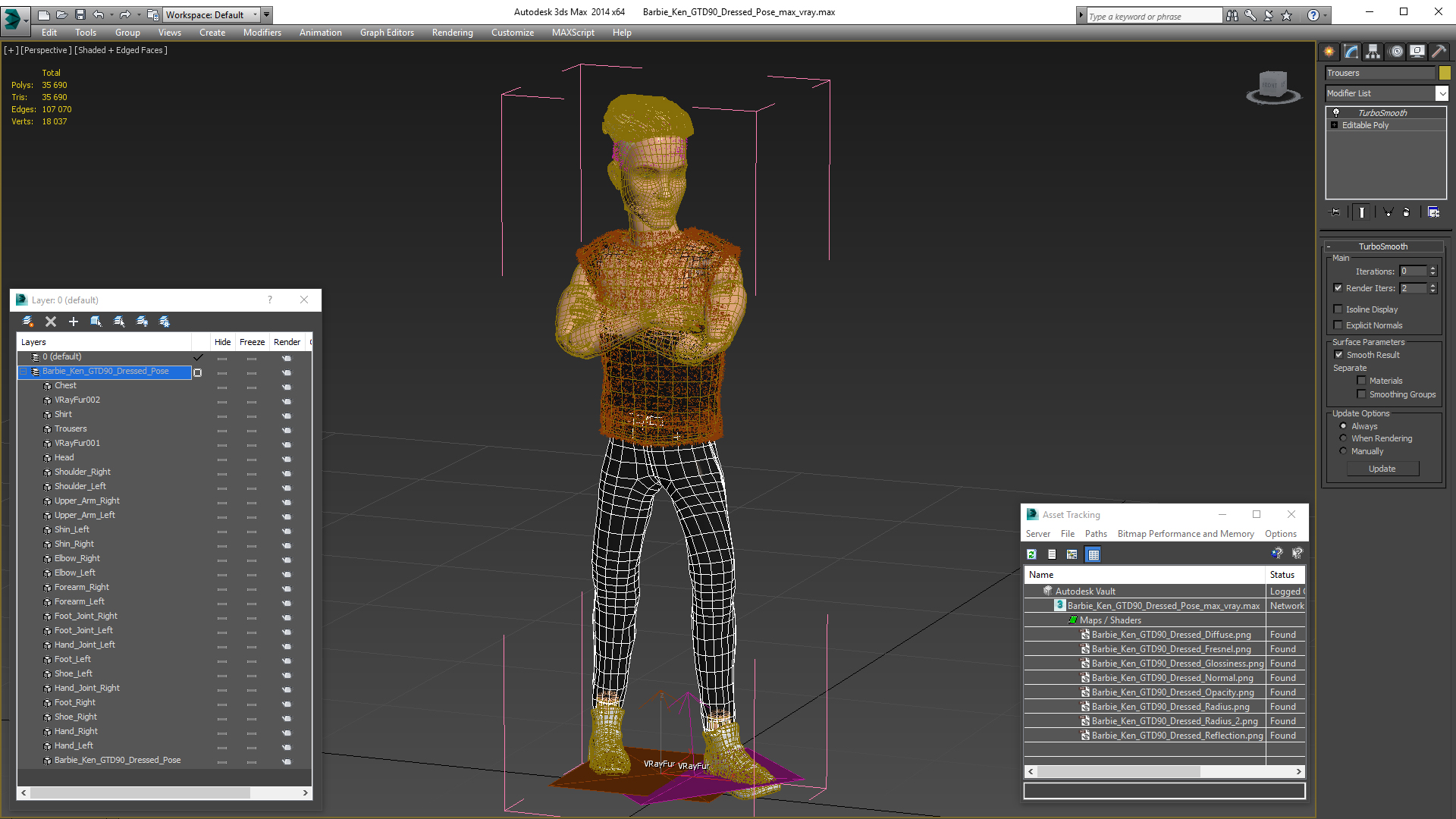The height and width of the screenshot is (819, 1456).
Task: Click the Project Folder icon beside the workspace selector
Action: coord(153,14)
